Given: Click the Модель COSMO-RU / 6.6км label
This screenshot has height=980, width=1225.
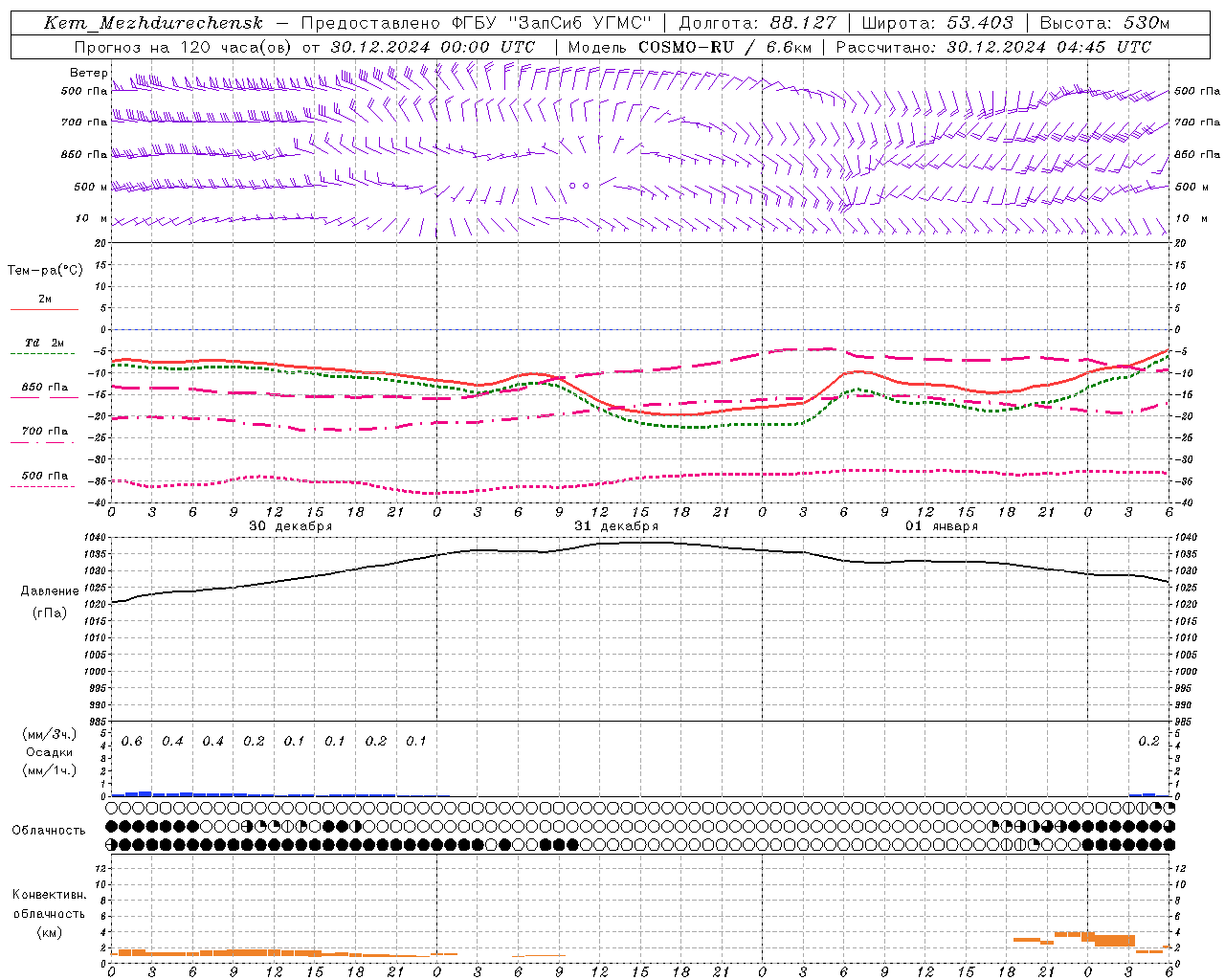Looking at the screenshot, I should click(x=689, y=47).
